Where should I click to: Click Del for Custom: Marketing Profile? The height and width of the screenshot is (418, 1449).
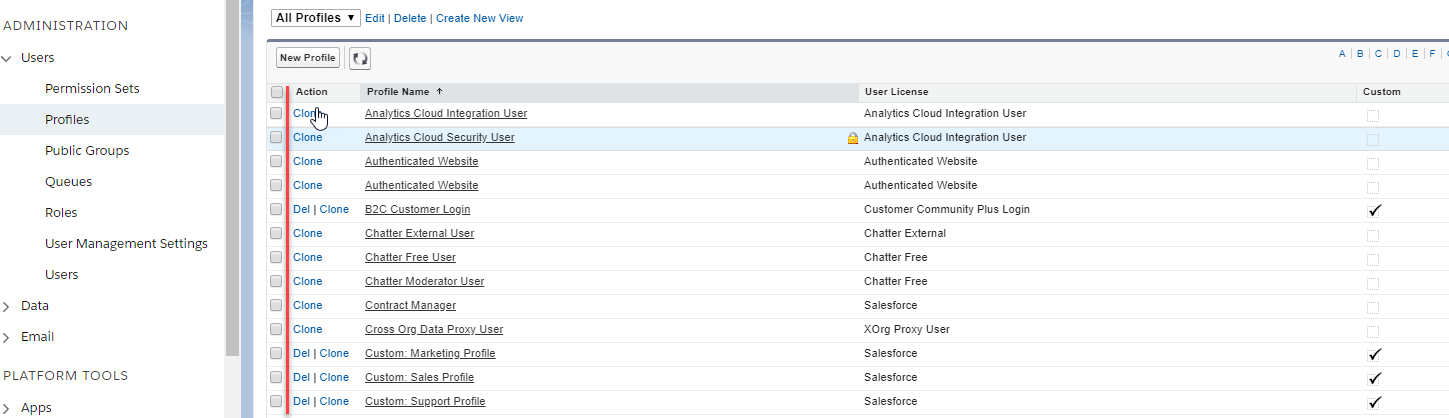click(x=301, y=354)
